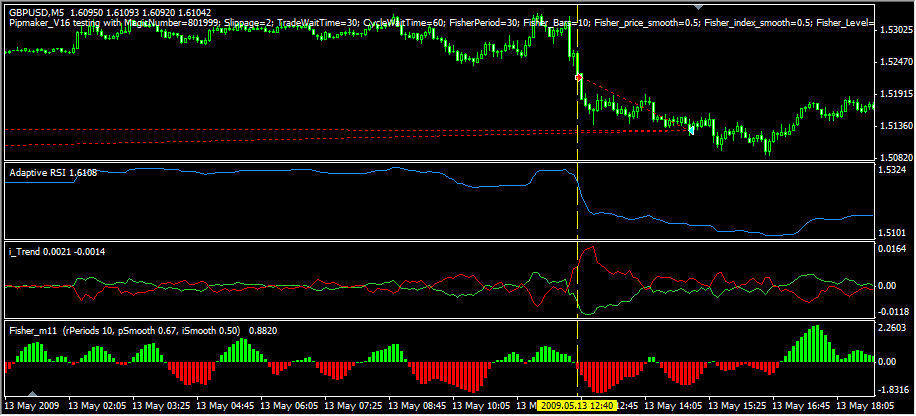Click the small gray triangle on time axis
This screenshot has width=916, height=416.
pyautogui.click(x=33, y=395)
